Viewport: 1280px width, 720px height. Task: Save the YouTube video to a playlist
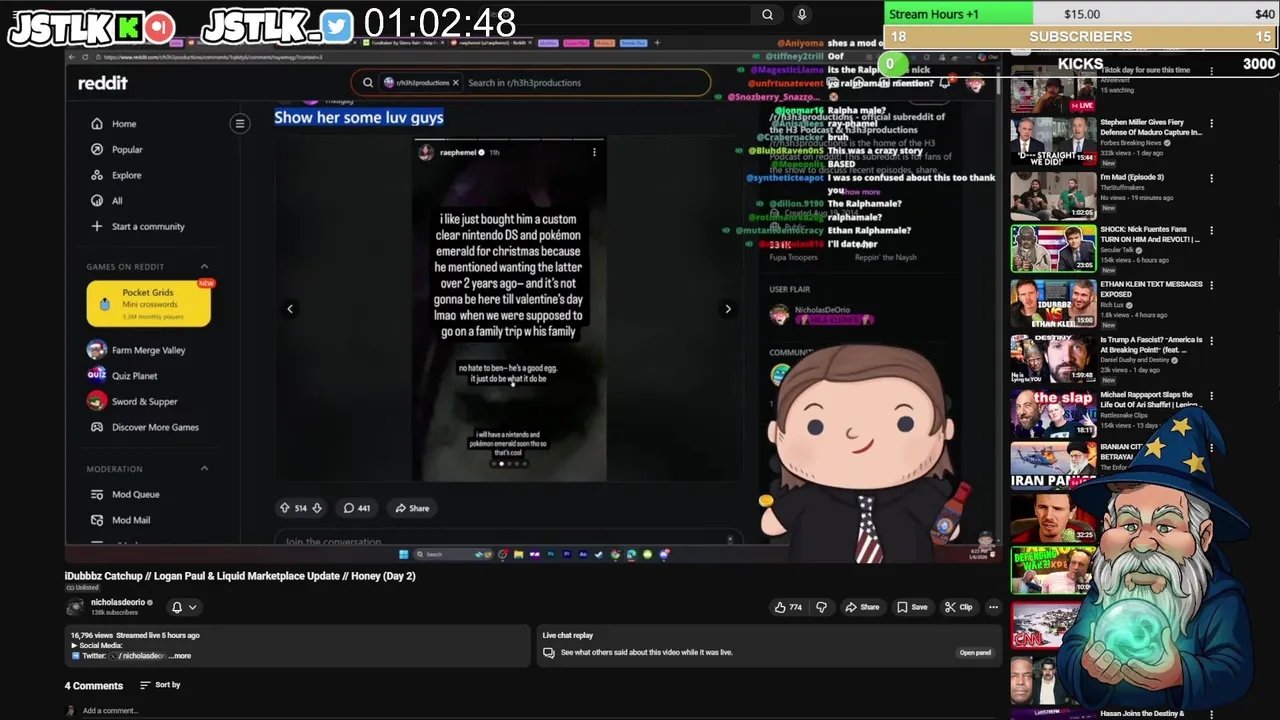[x=912, y=607]
